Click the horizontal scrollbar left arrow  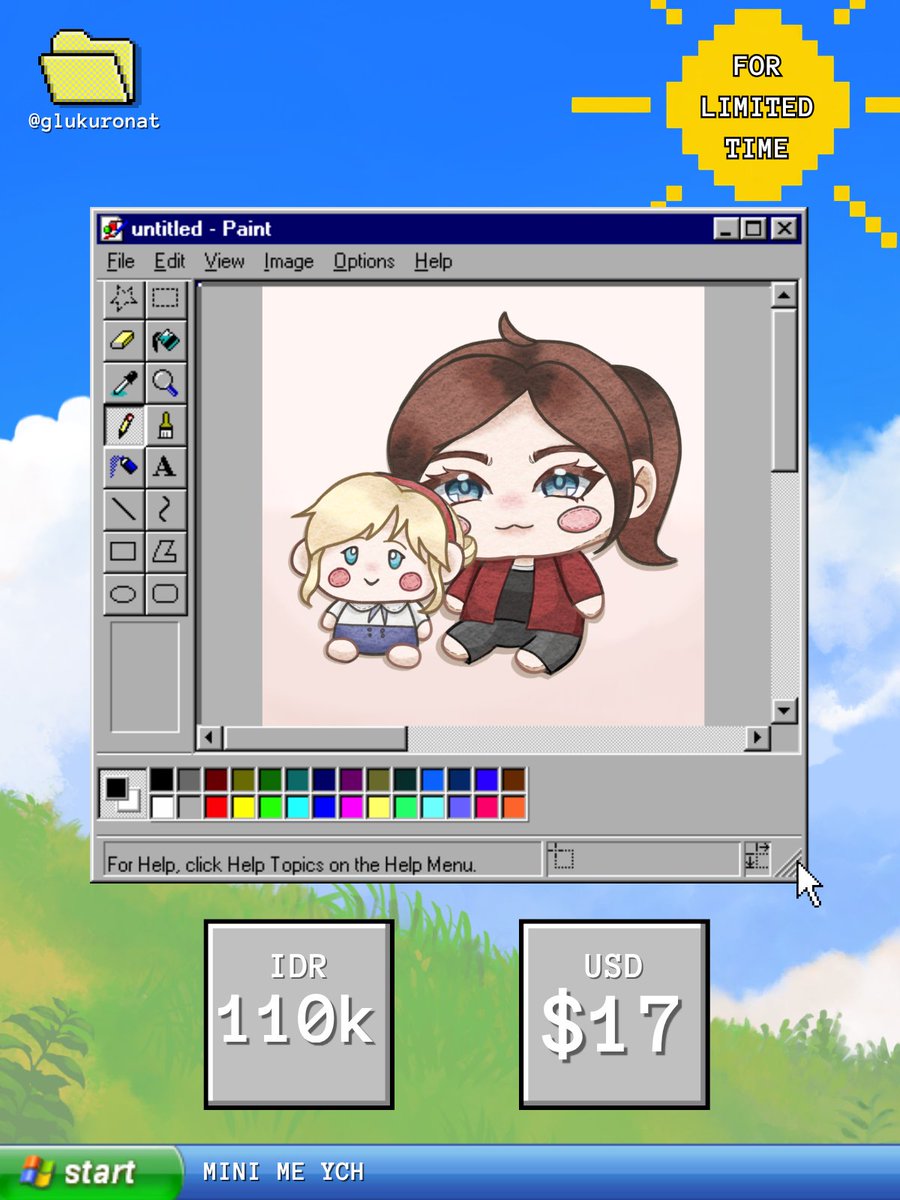tap(210, 738)
